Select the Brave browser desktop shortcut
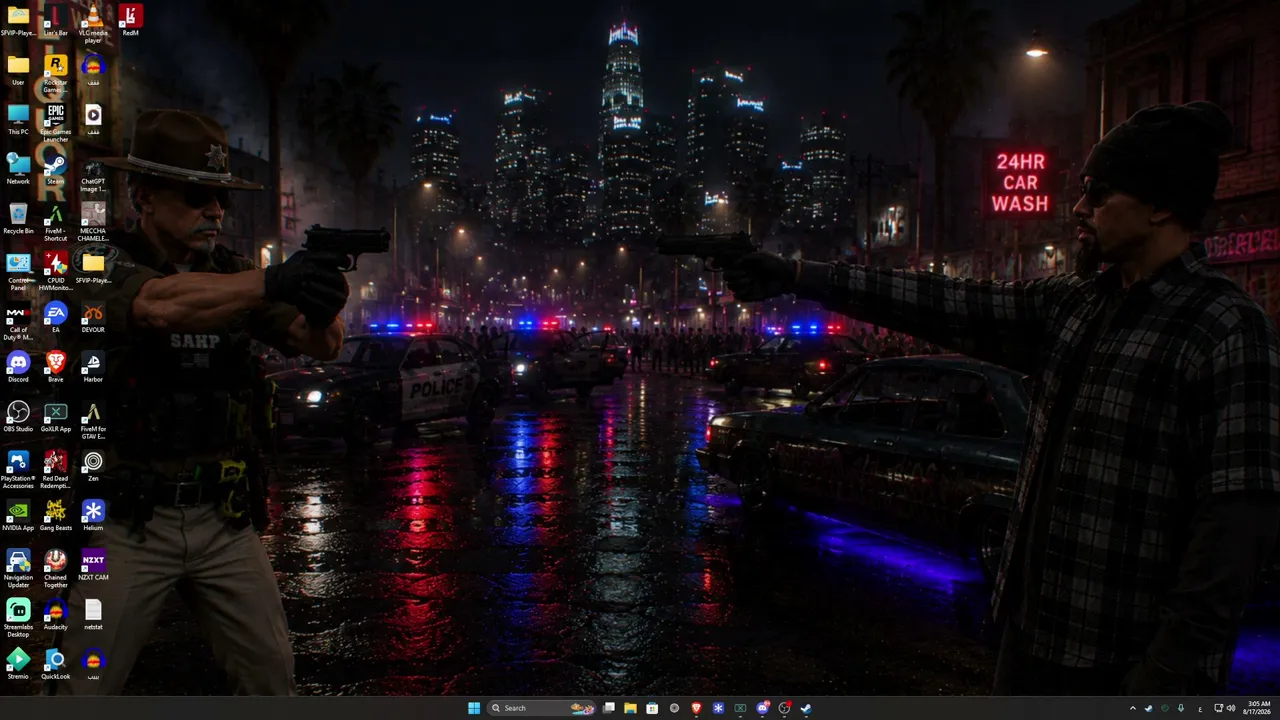The image size is (1280, 720). (56, 367)
